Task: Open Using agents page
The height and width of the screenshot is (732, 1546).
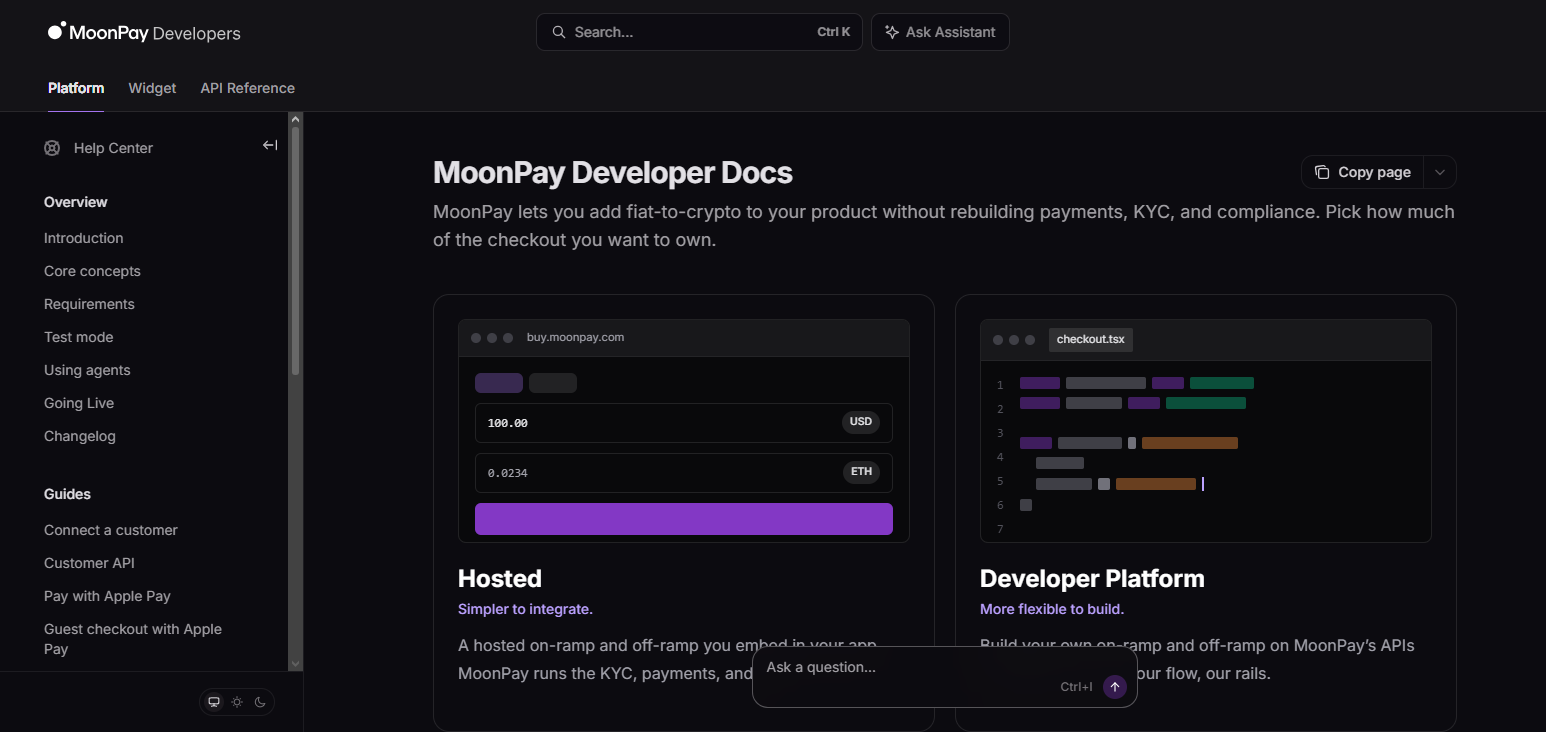Action: (87, 370)
